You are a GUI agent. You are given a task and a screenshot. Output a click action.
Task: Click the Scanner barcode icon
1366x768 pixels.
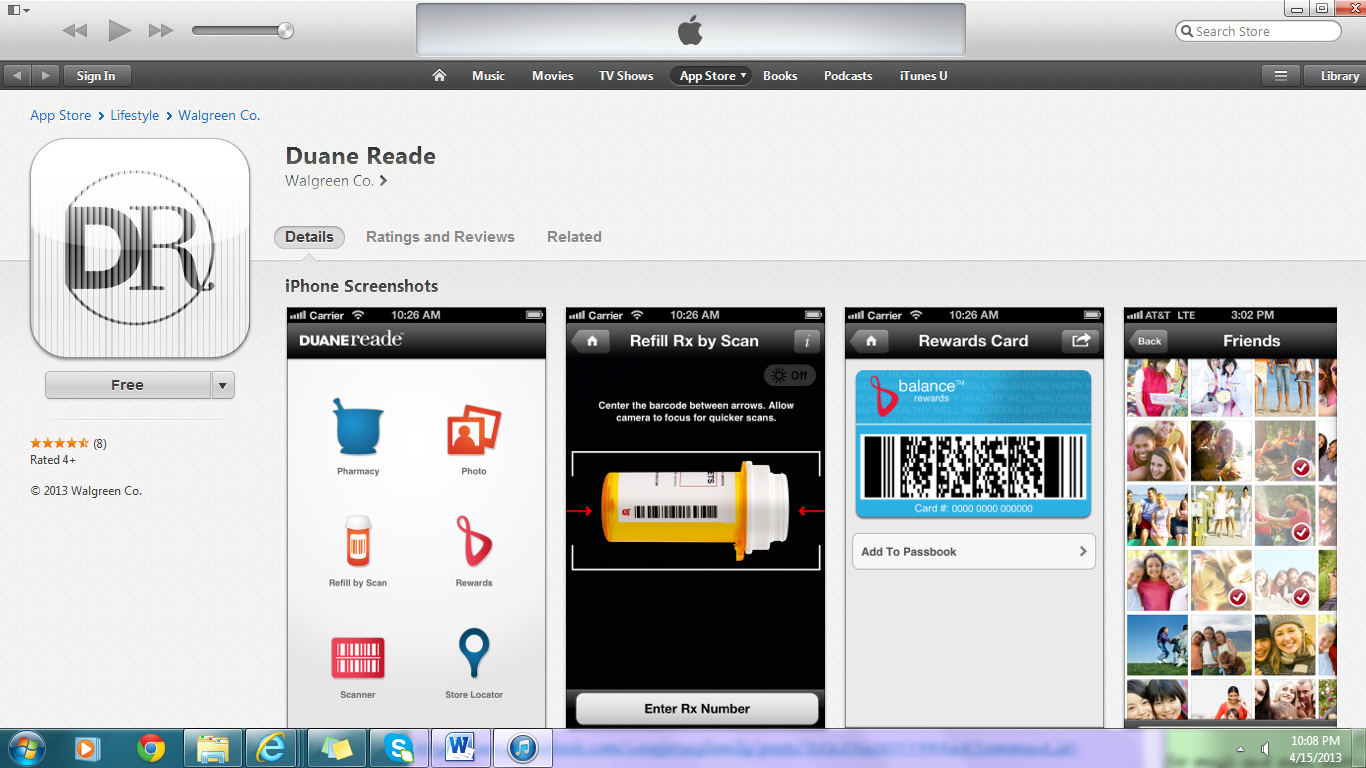pyautogui.click(x=358, y=658)
